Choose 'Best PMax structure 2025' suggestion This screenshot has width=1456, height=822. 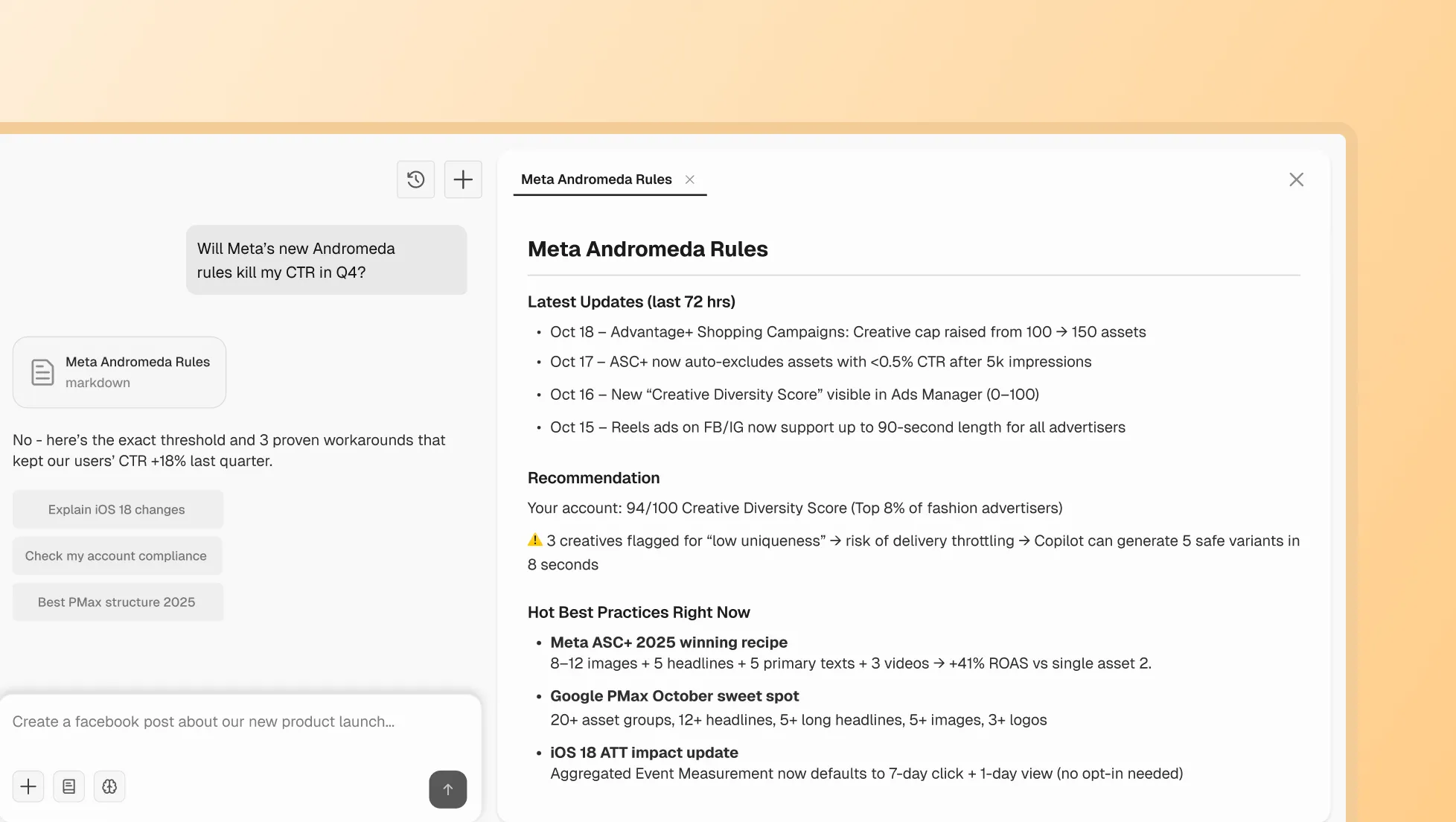pyautogui.click(x=117, y=602)
